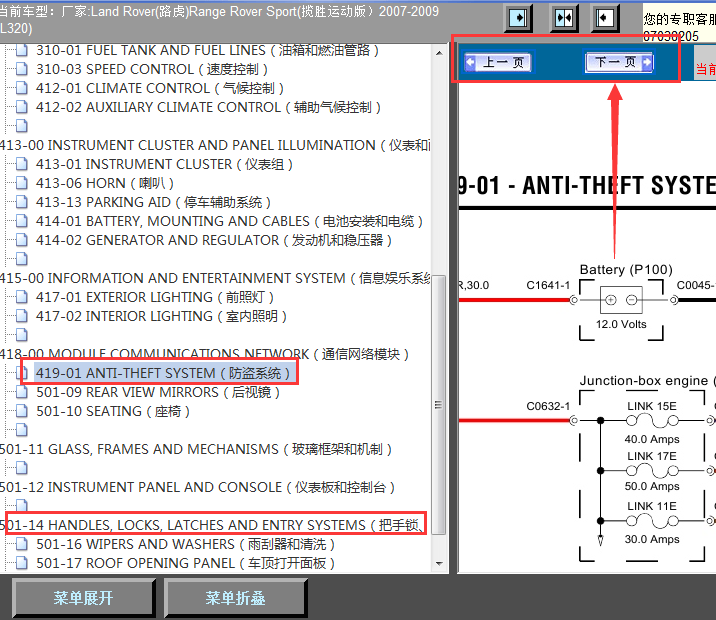This screenshot has height=620, width=716.
Task: Click page icon beside 414-02 GENERATOR
Action: pyautogui.click(x=21, y=240)
